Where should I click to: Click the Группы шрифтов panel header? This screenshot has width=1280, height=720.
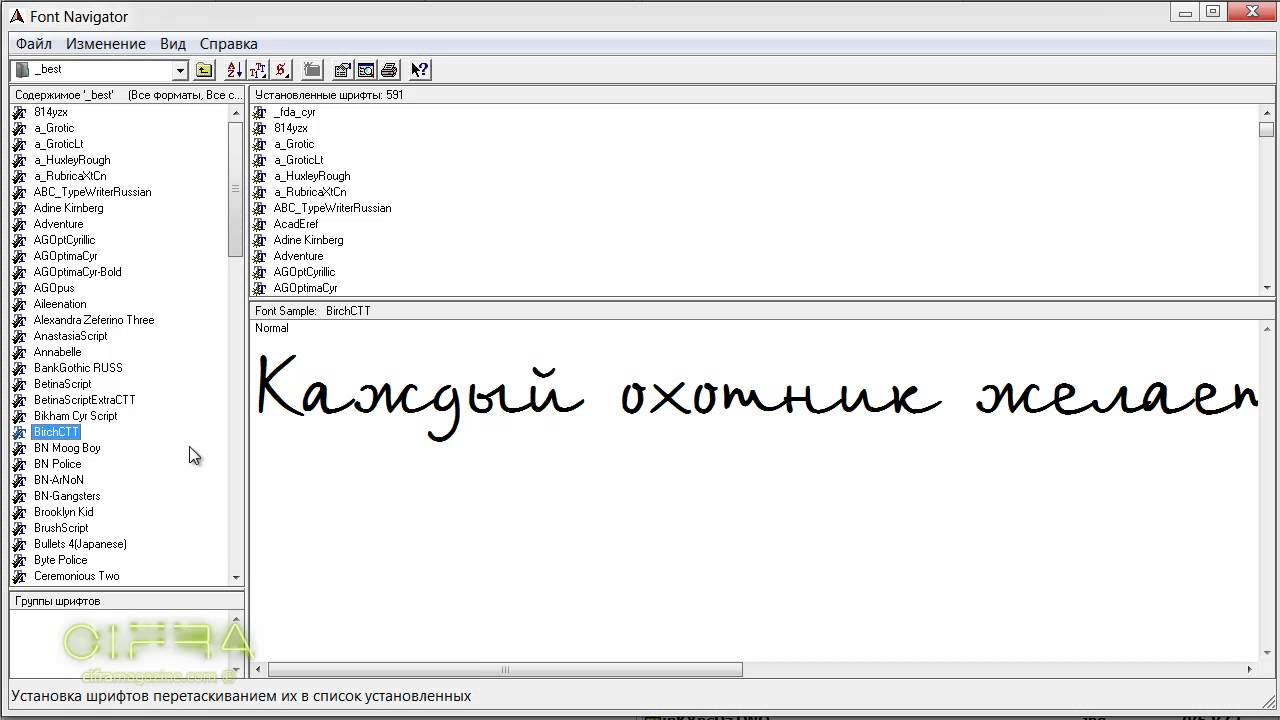tap(126, 601)
